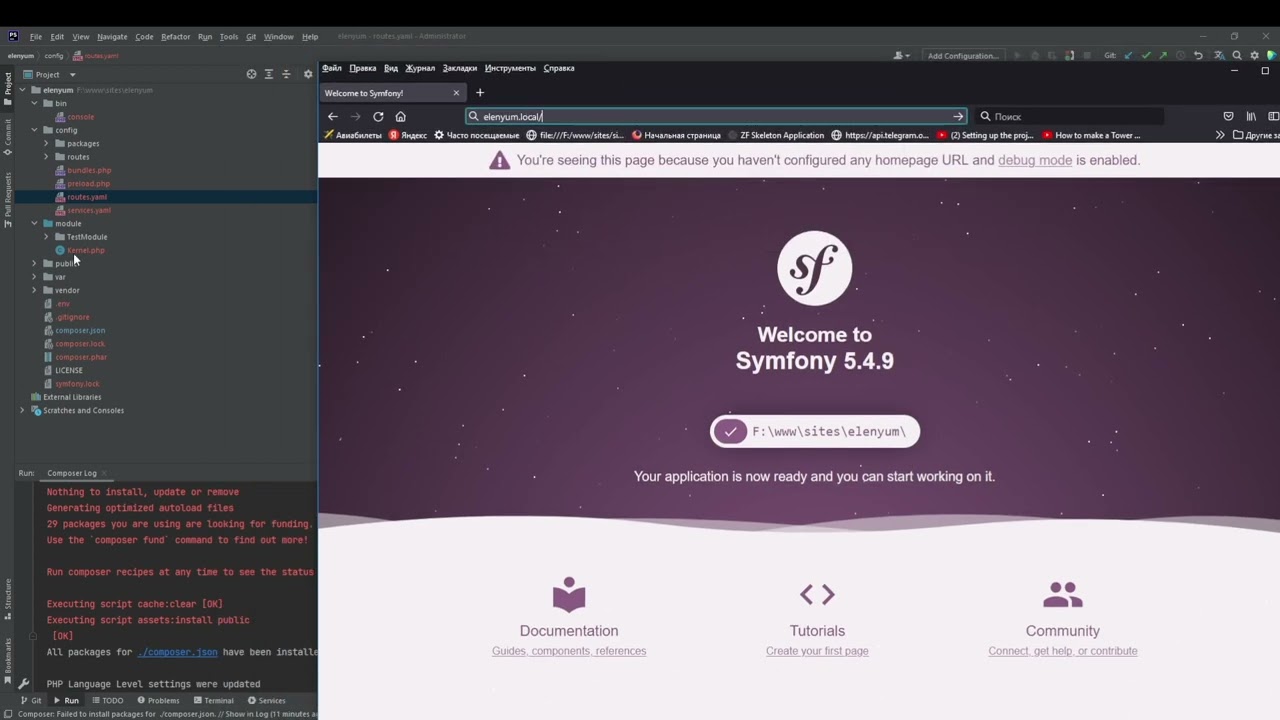Open the Project panel settings gear
The width and height of the screenshot is (1280, 720).
[x=308, y=74]
